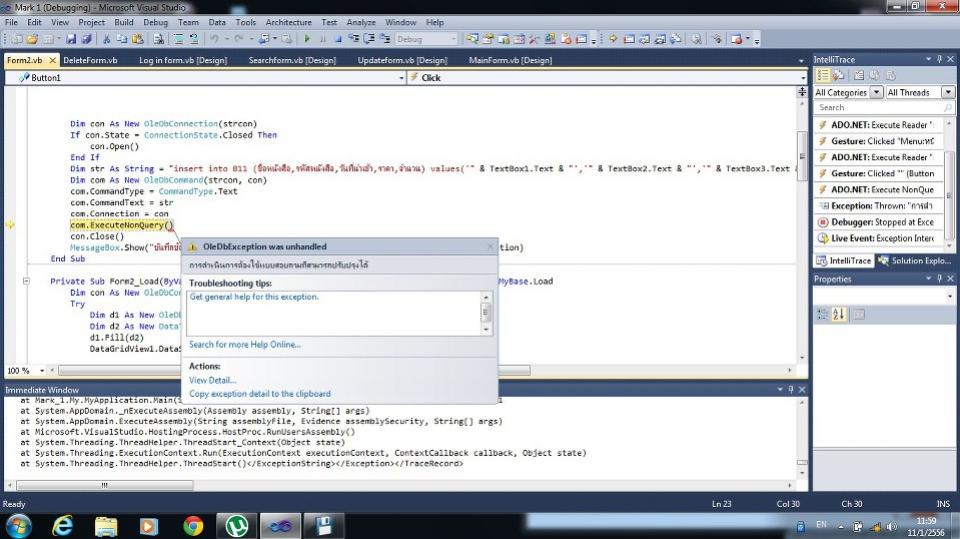Click the troubleshooting tips scrollbar
Image resolution: width=960 pixels, height=539 pixels.
(486, 313)
